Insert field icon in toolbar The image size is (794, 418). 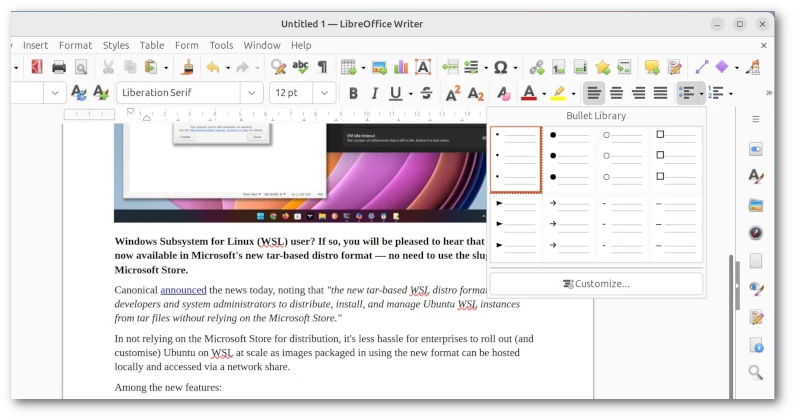click(471, 67)
